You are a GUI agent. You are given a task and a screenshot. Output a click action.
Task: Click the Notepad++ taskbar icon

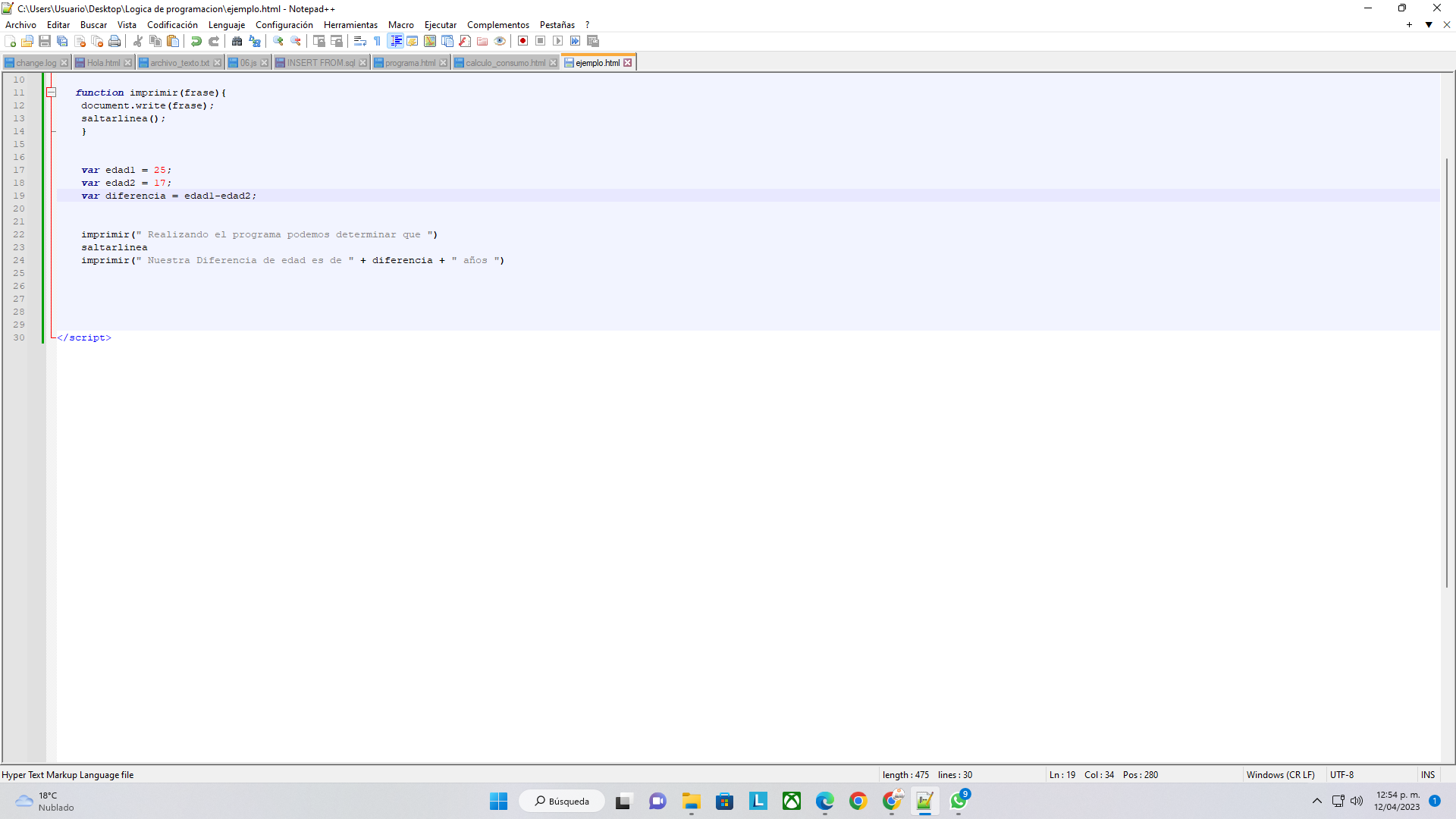924,800
